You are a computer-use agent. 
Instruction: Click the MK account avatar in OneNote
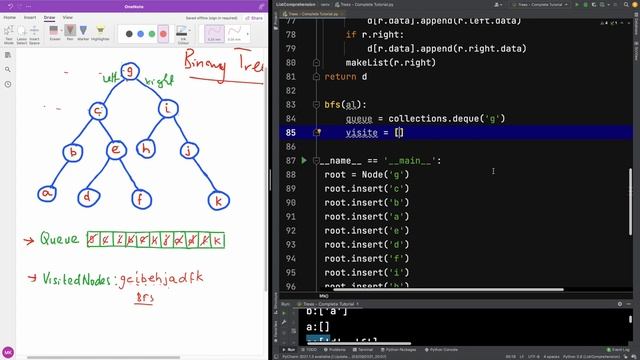pos(8,352)
